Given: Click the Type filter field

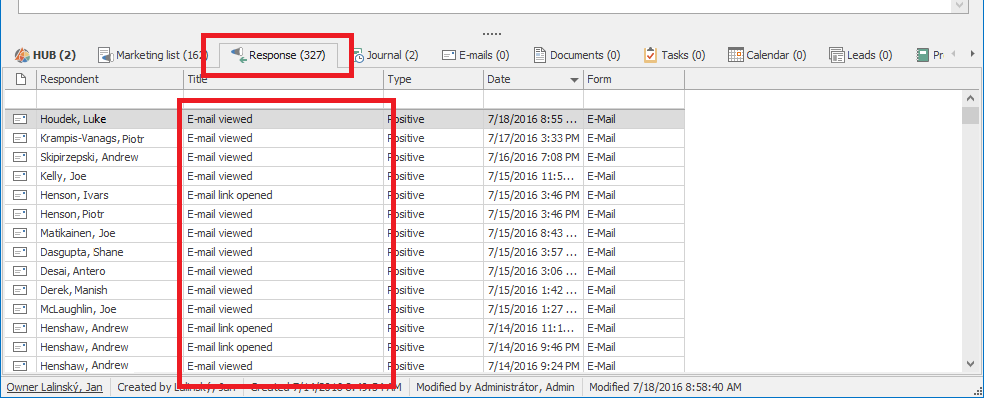Looking at the screenshot, I should coord(434,99).
